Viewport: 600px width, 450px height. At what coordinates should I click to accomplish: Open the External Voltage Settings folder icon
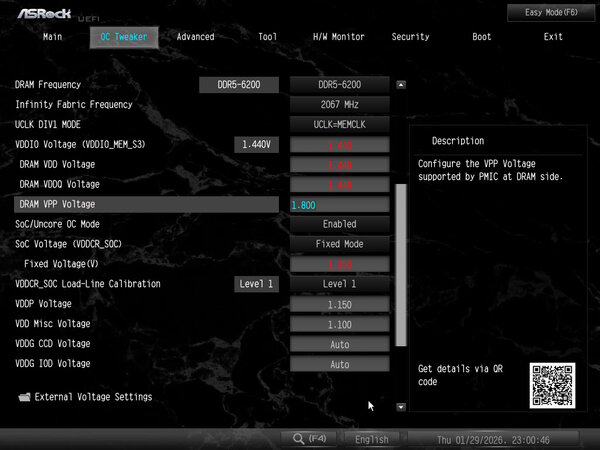click(x=24, y=397)
